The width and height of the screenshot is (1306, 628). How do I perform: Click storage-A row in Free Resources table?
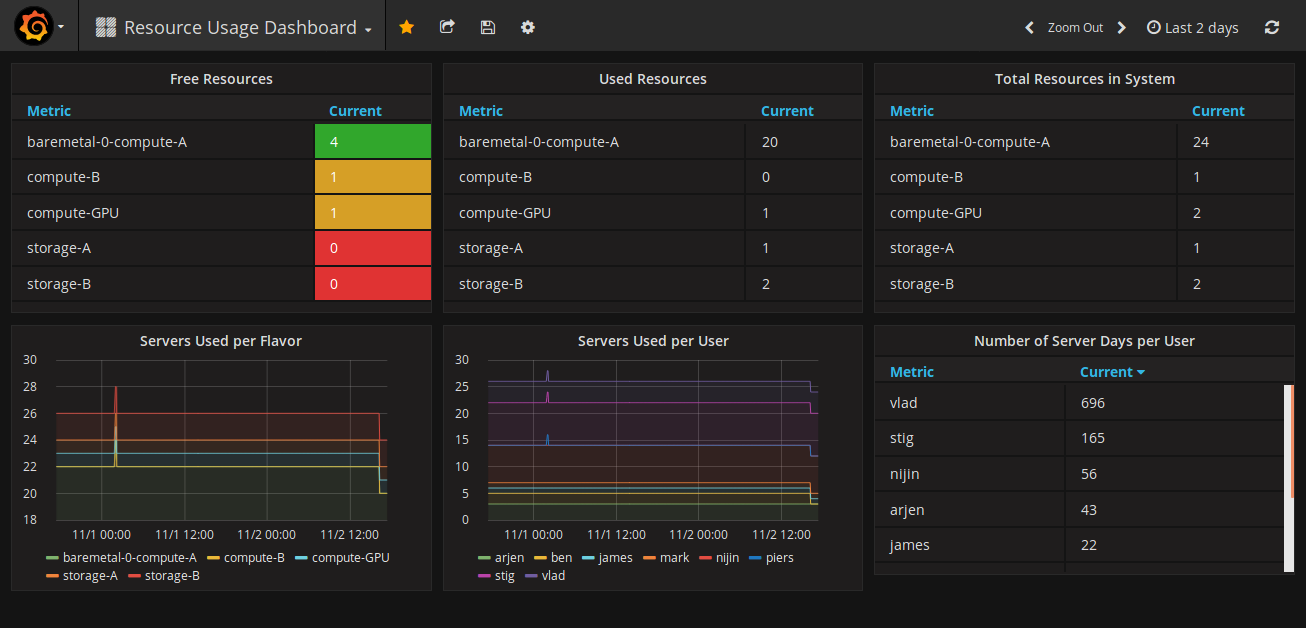[221, 248]
